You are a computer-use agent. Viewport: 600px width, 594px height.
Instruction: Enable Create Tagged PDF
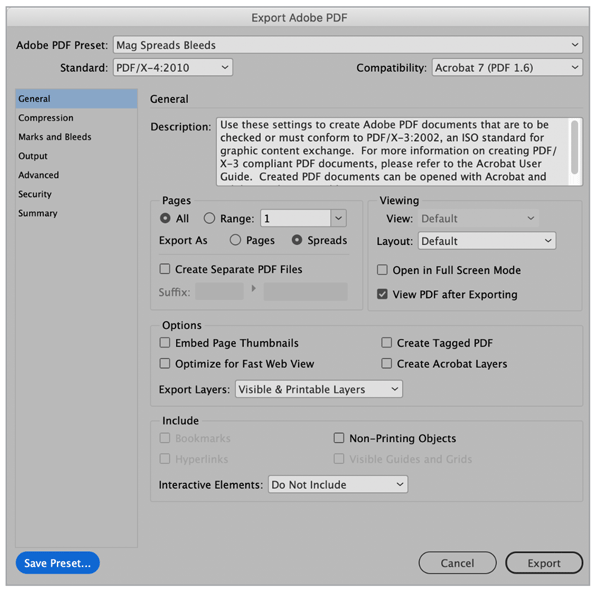coord(386,343)
